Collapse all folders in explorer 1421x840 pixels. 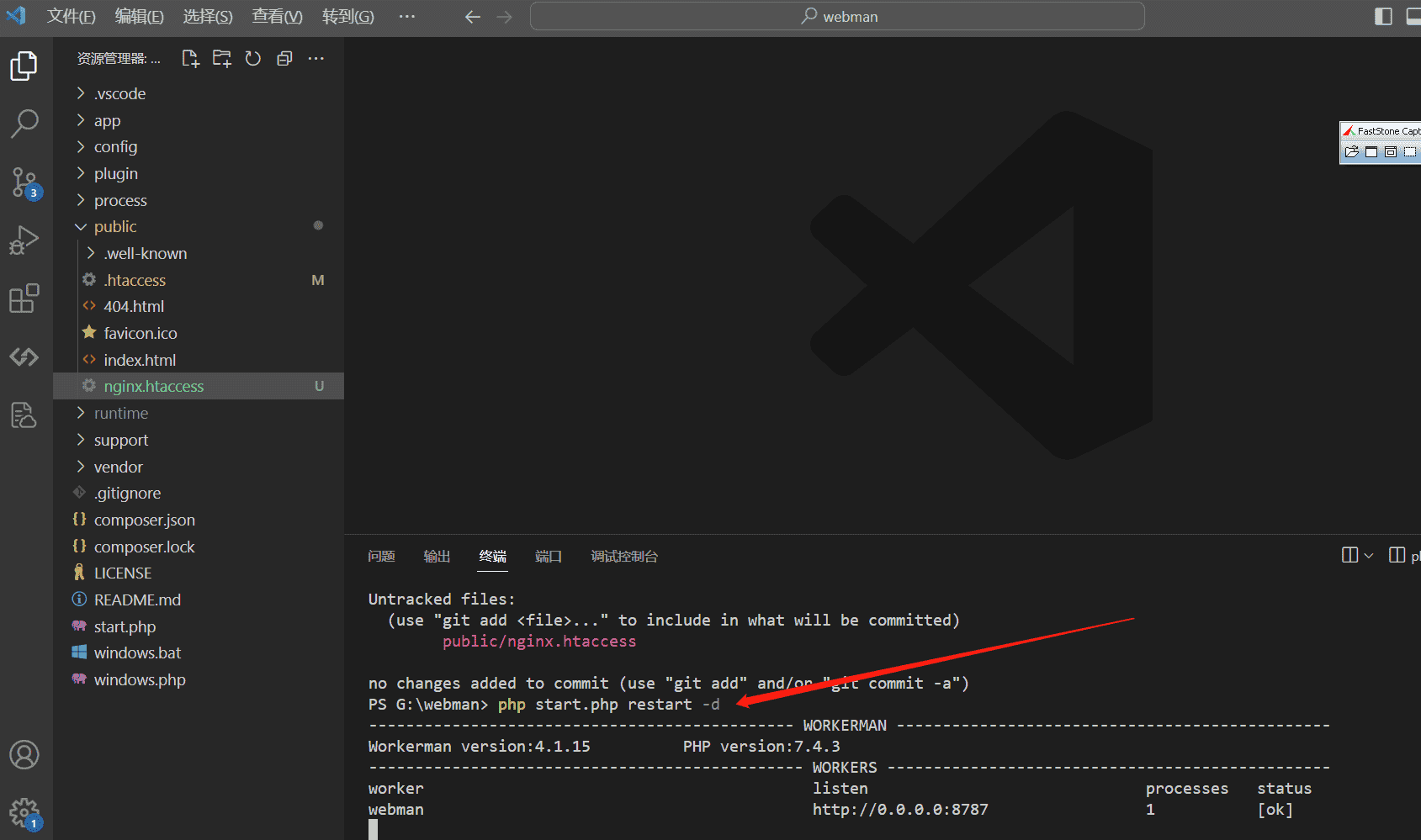click(284, 58)
